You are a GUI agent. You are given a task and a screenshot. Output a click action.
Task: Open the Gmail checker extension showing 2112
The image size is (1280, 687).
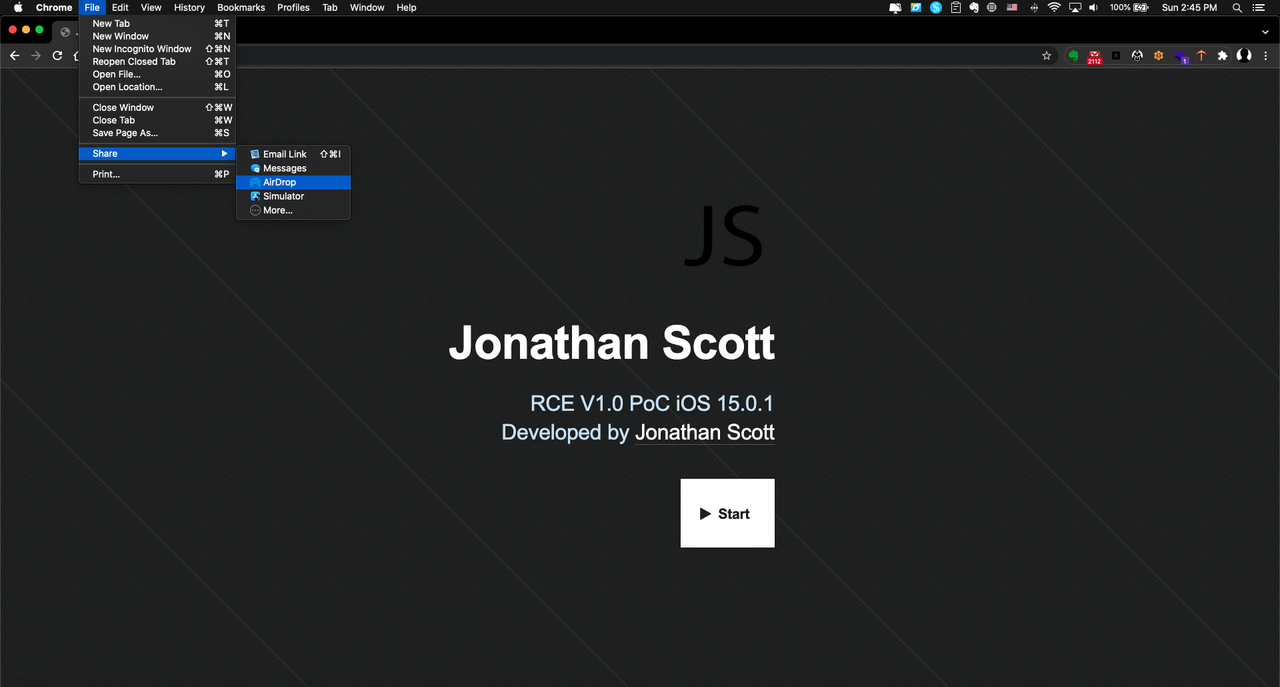[x=1095, y=57]
